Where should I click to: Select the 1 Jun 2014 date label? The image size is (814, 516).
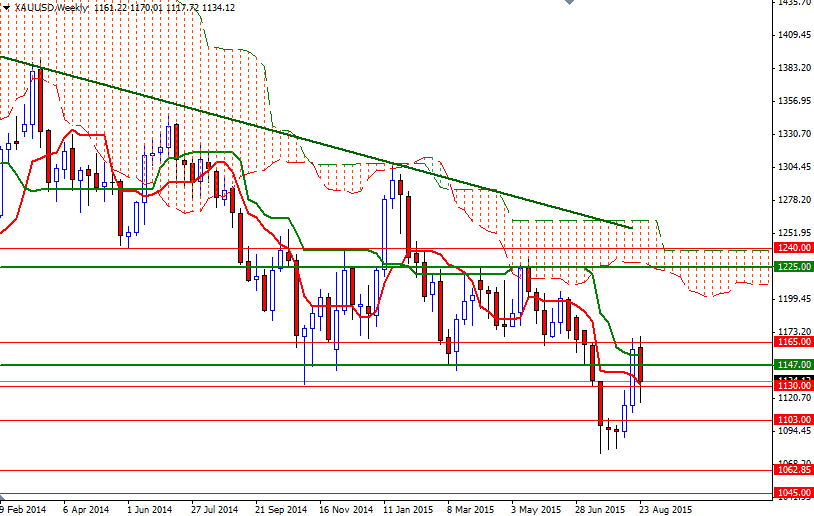tap(150, 509)
